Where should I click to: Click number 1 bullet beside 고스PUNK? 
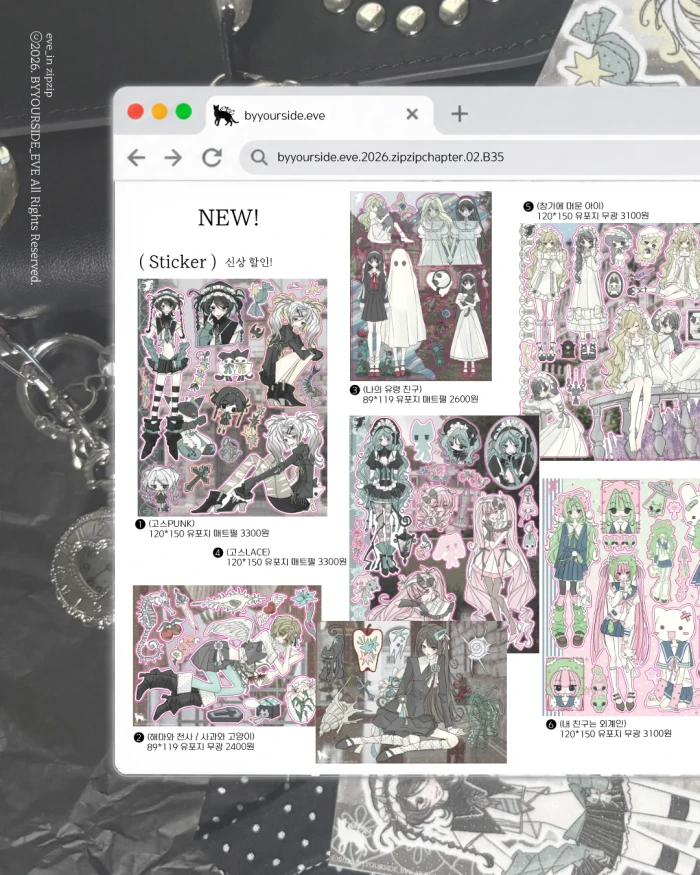[x=141, y=524]
